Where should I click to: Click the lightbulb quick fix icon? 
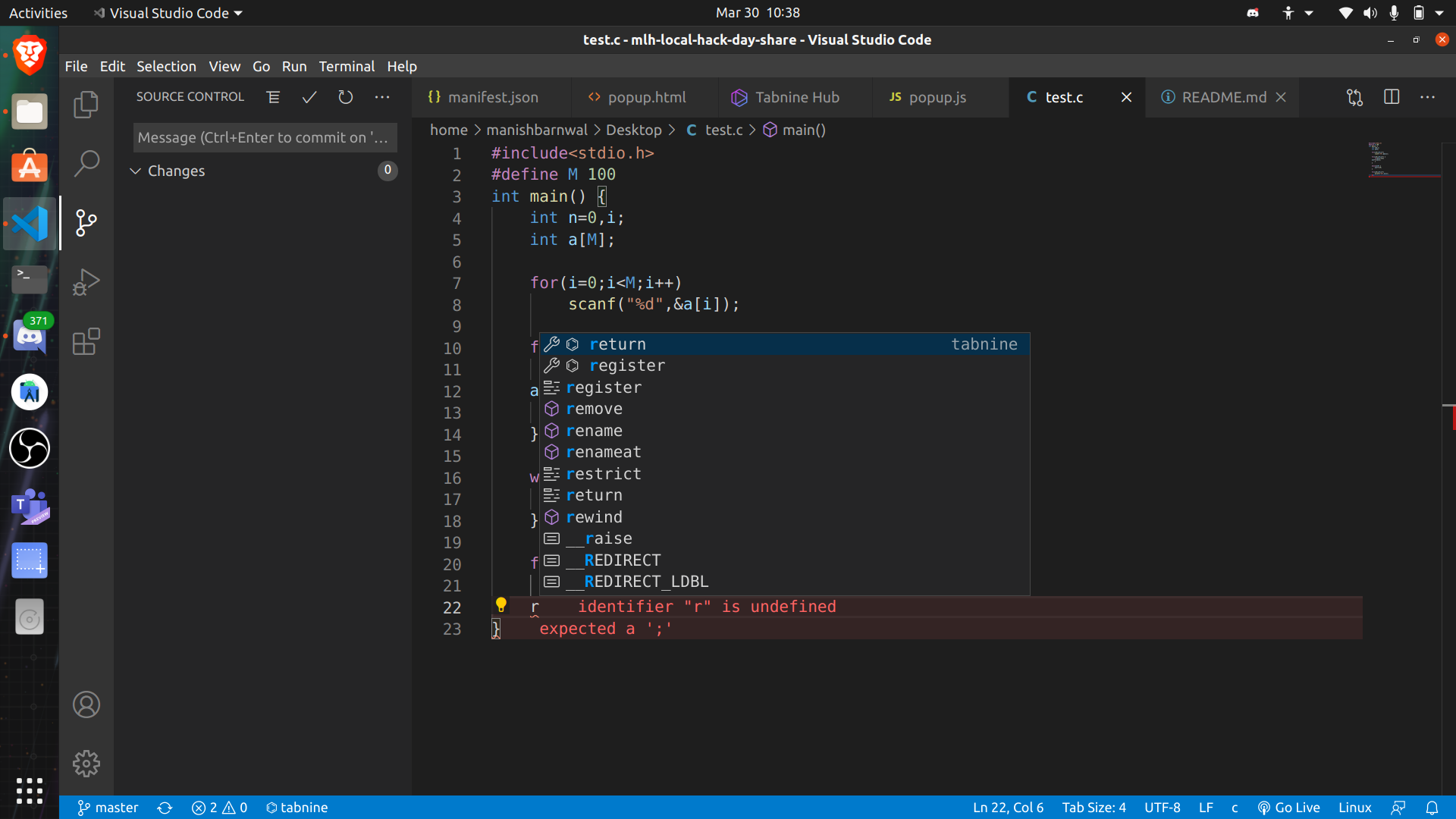pyautogui.click(x=500, y=605)
